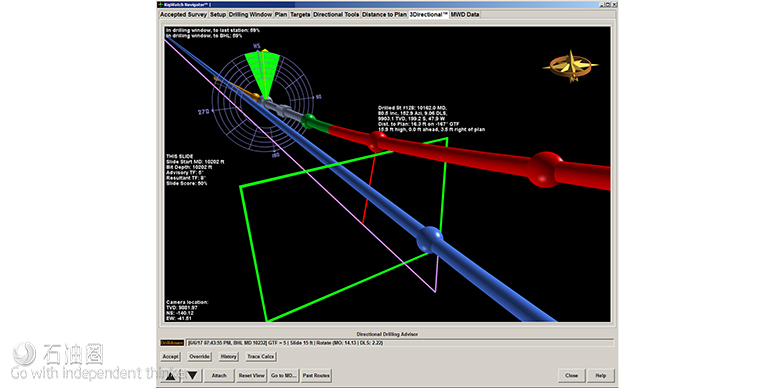Open the advisory History
The height and width of the screenshot is (388, 775).
[x=228, y=356]
